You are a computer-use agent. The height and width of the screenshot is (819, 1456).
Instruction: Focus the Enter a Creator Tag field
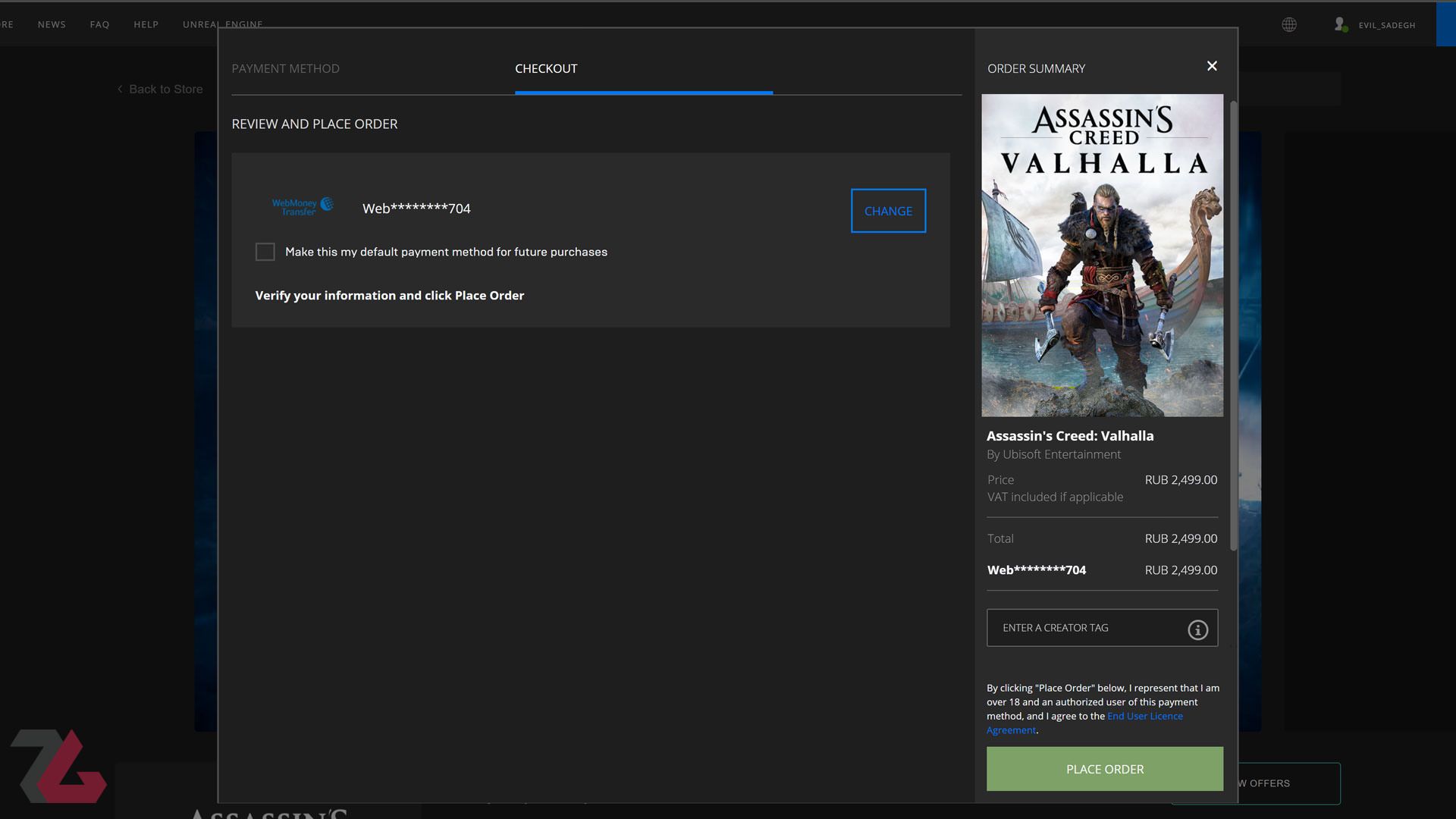tap(1102, 628)
